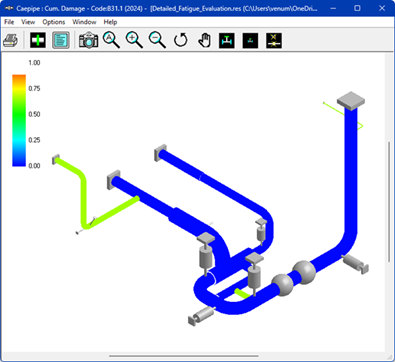Open the Help menu
Screen dimensions: 395x362
point(110,22)
